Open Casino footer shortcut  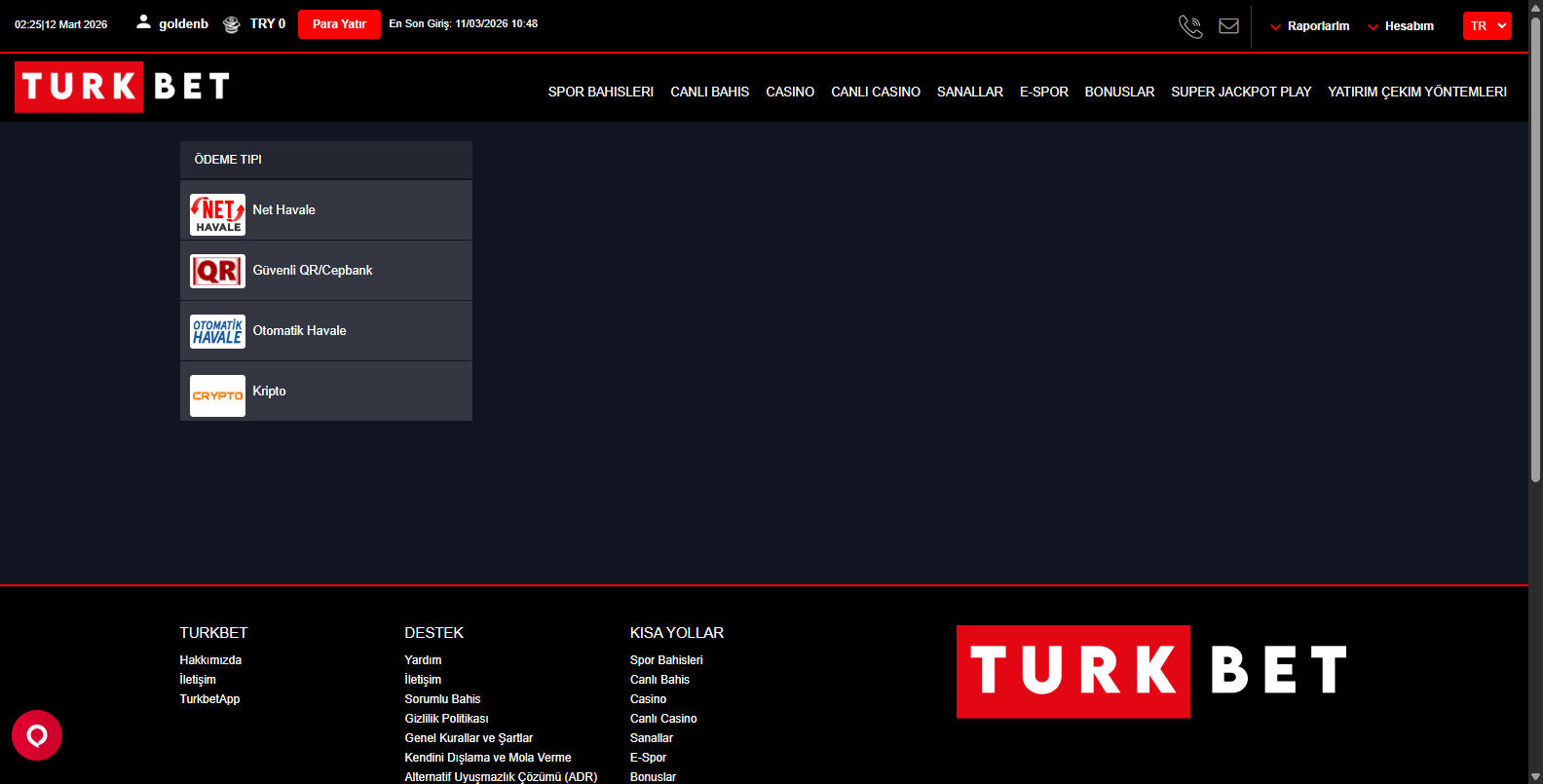pos(648,699)
